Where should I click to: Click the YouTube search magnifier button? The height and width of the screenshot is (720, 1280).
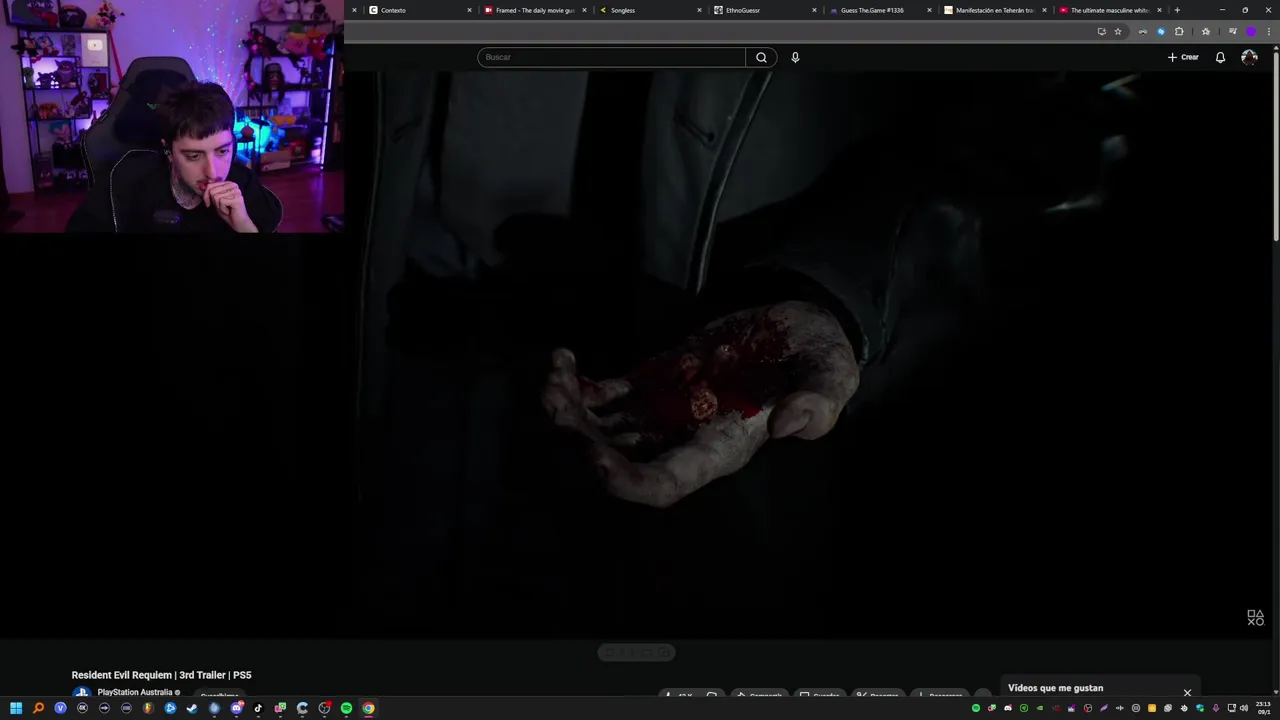click(x=761, y=57)
